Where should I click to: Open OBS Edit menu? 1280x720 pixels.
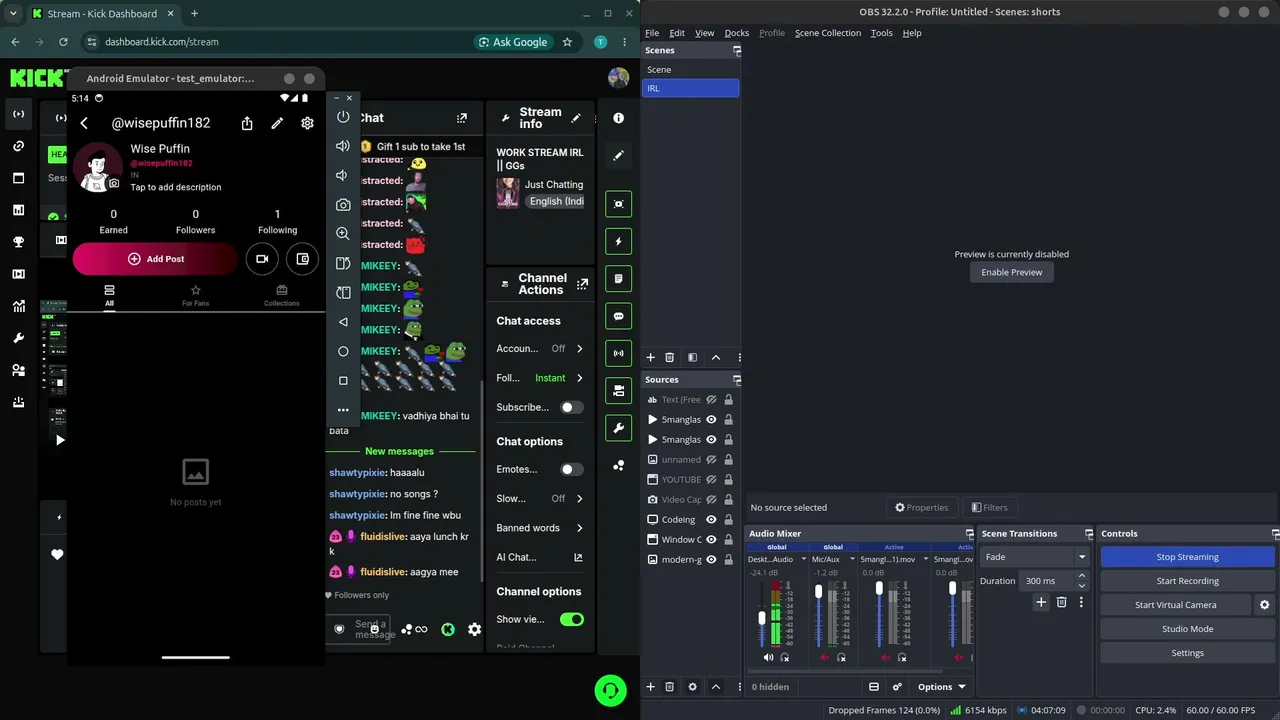677,33
